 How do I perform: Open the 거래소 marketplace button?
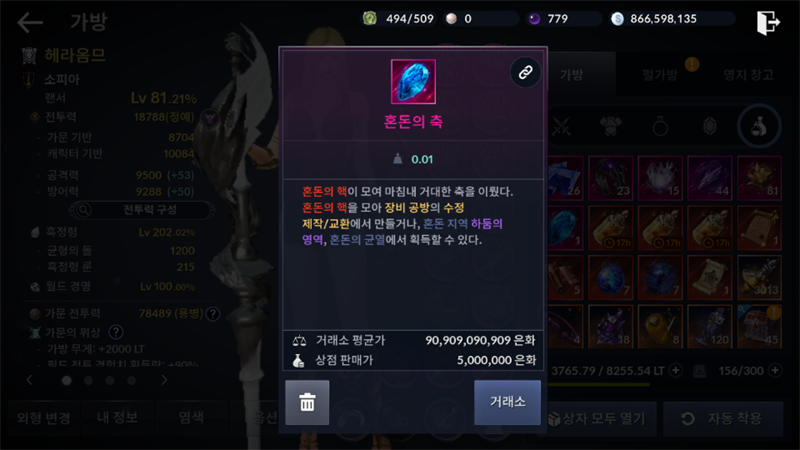pyautogui.click(x=507, y=402)
